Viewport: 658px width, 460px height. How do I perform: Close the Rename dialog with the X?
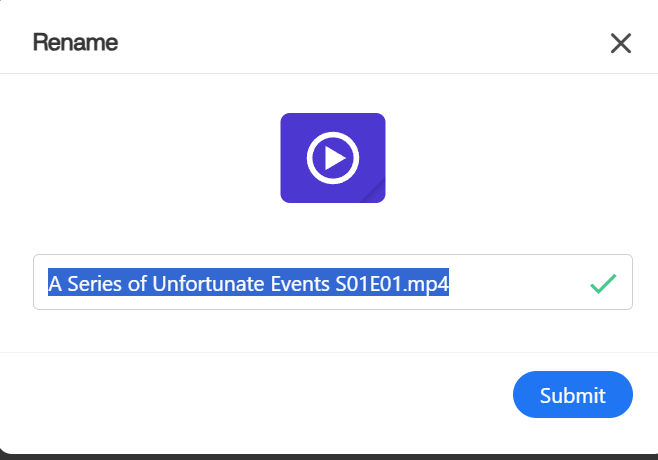pos(621,43)
